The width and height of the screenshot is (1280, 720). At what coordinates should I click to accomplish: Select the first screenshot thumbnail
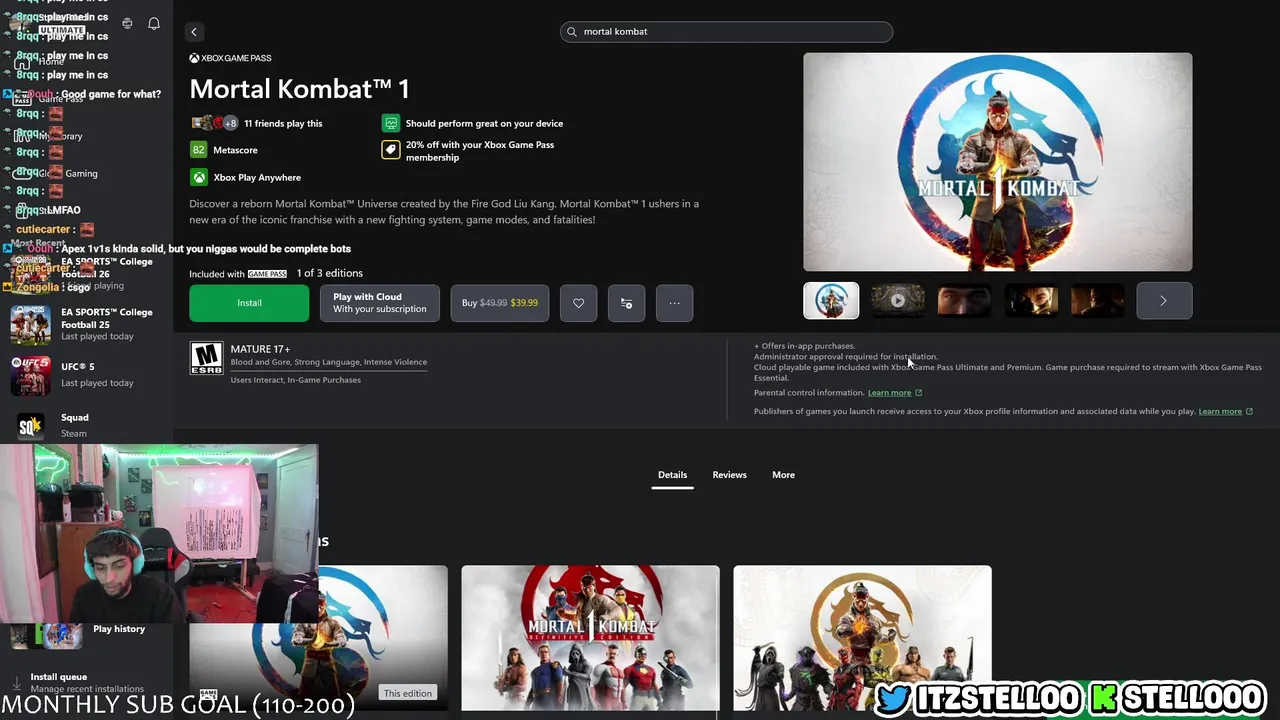831,301
